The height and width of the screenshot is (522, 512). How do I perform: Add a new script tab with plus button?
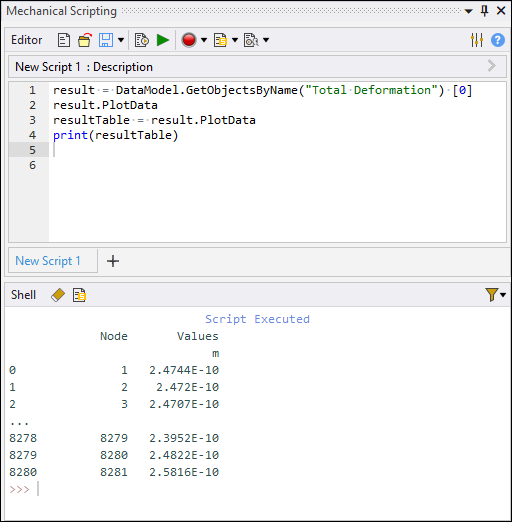pos(113,261)
